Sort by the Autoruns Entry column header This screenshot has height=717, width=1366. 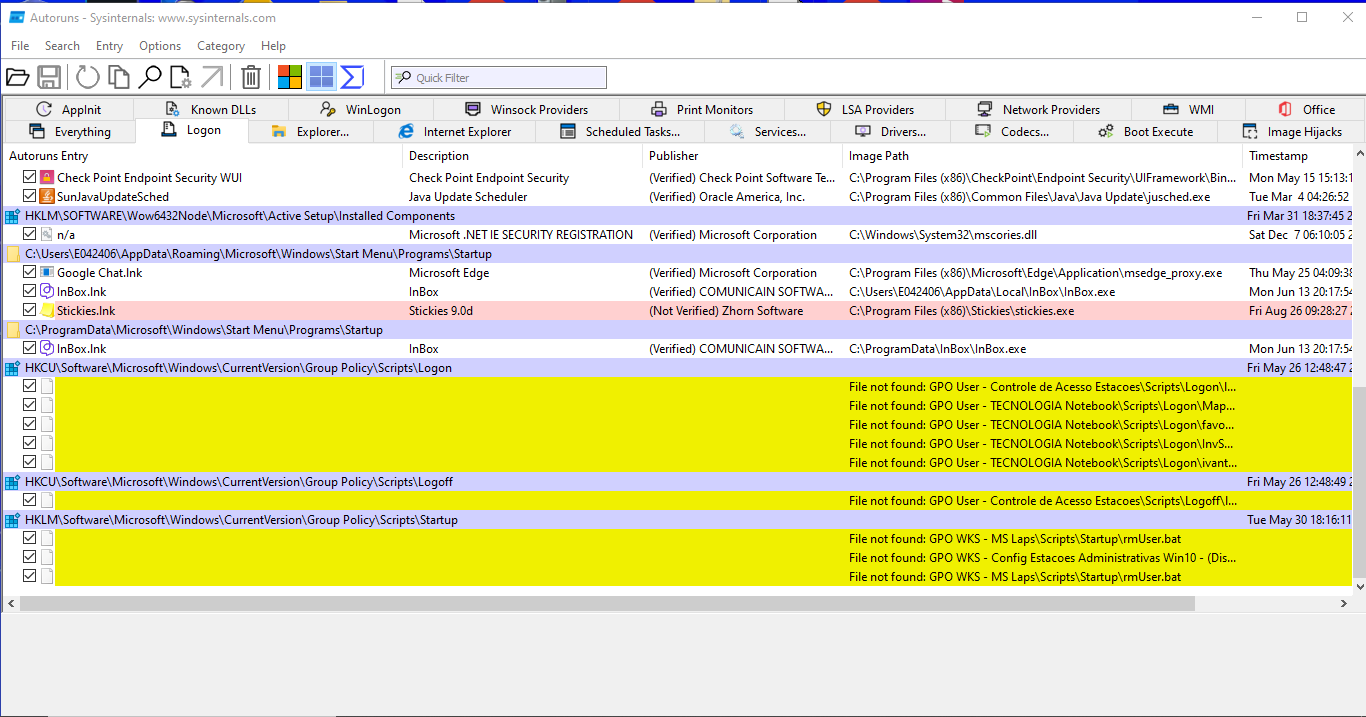203,156
